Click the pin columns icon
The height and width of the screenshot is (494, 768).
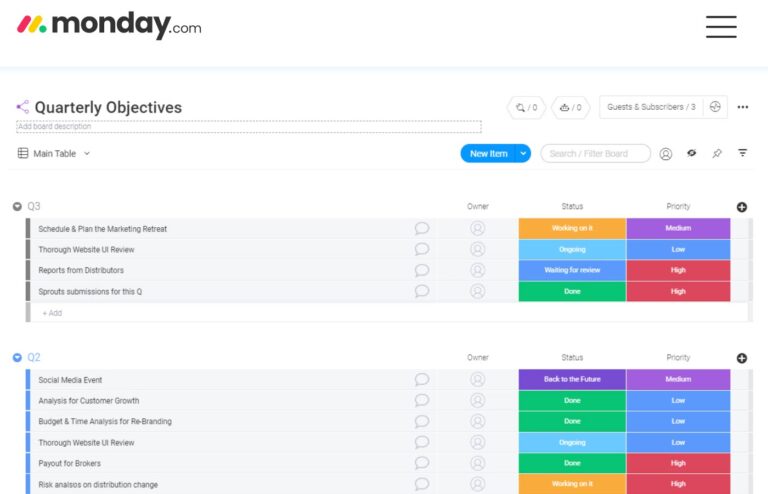click(x=716, y=154)
